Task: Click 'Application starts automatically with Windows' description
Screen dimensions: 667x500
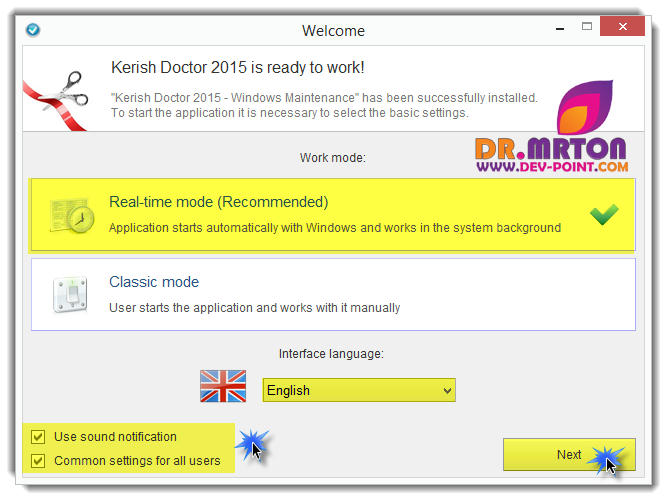Action: pyautogui.click(x=335, y=228)
